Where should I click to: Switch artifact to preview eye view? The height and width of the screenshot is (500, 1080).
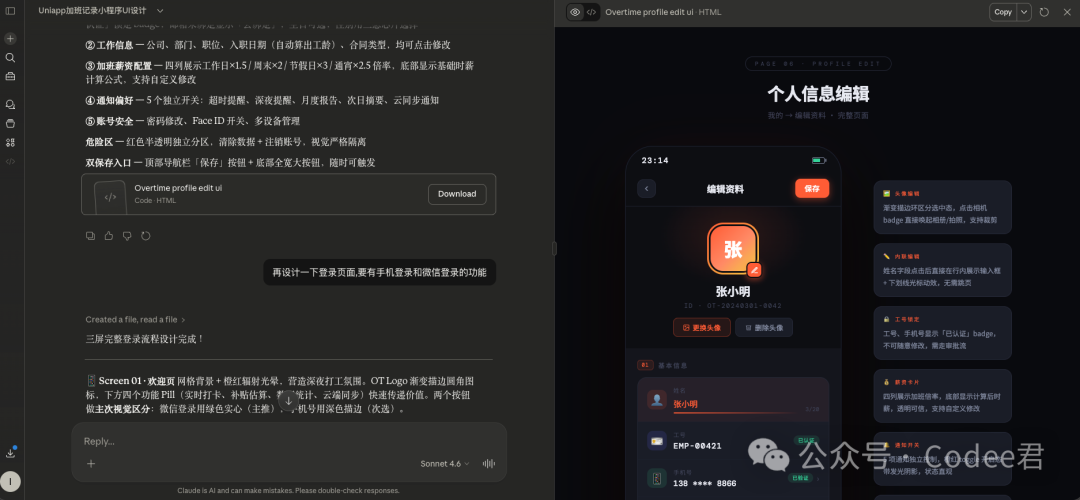(x=575, y=12)
